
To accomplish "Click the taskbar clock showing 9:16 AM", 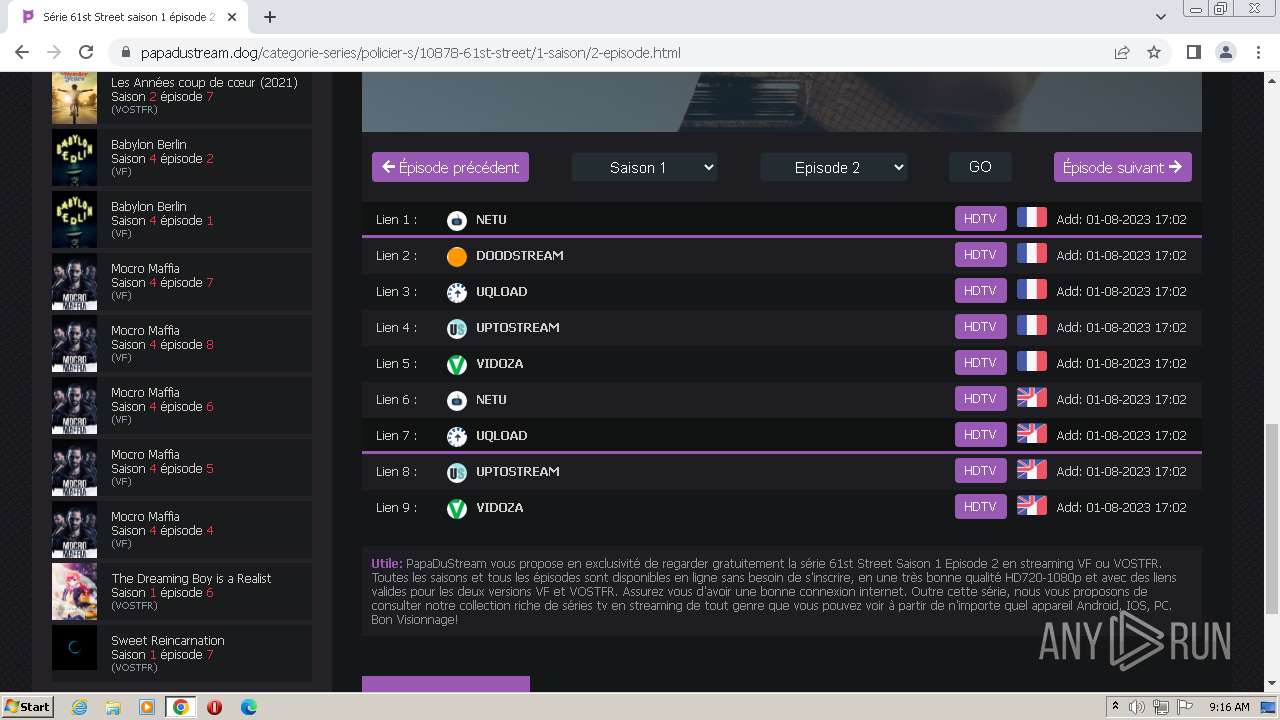I will pos(1229,707).
